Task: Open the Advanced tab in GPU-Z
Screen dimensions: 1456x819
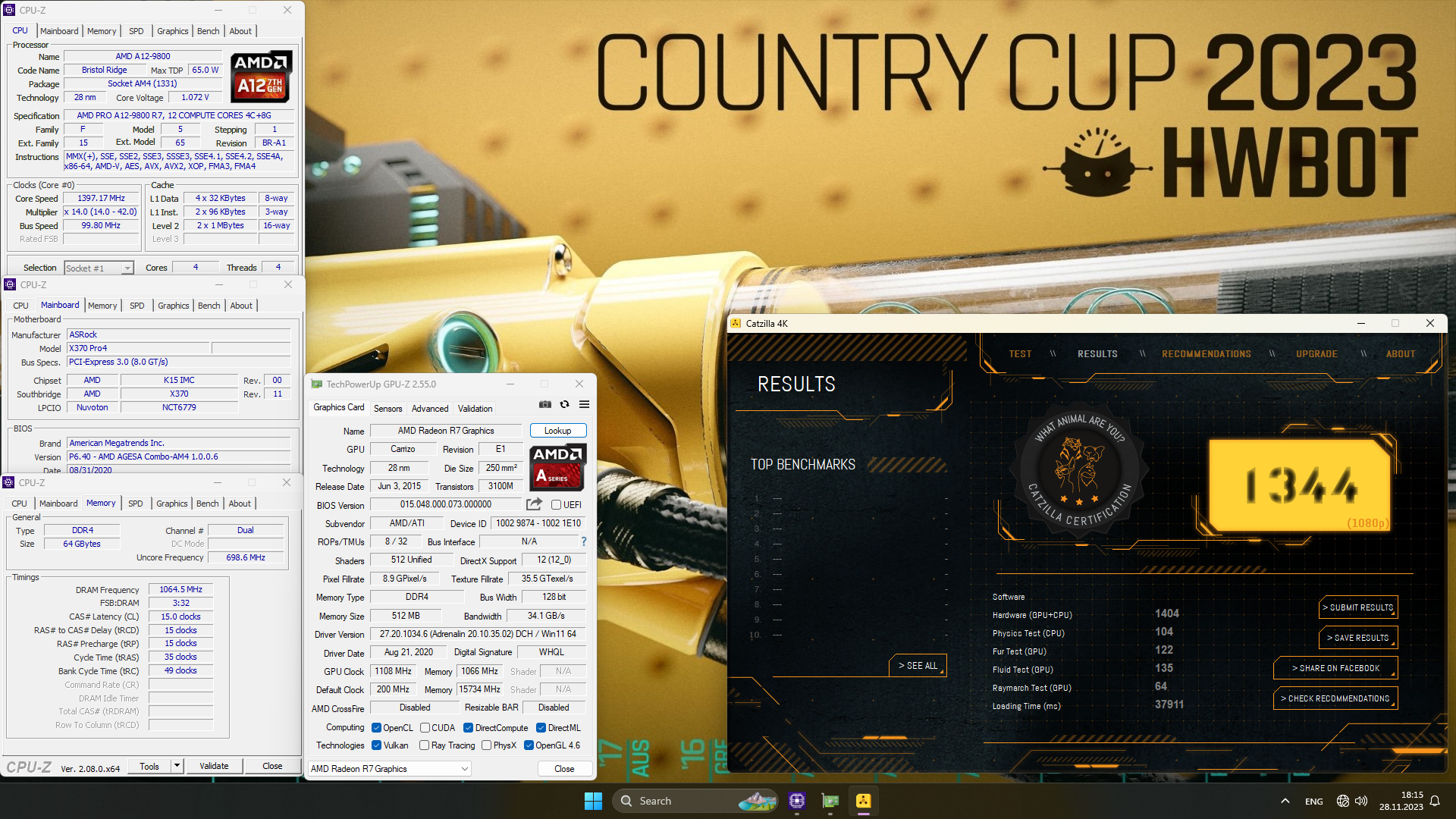Action: click(430, 409)
